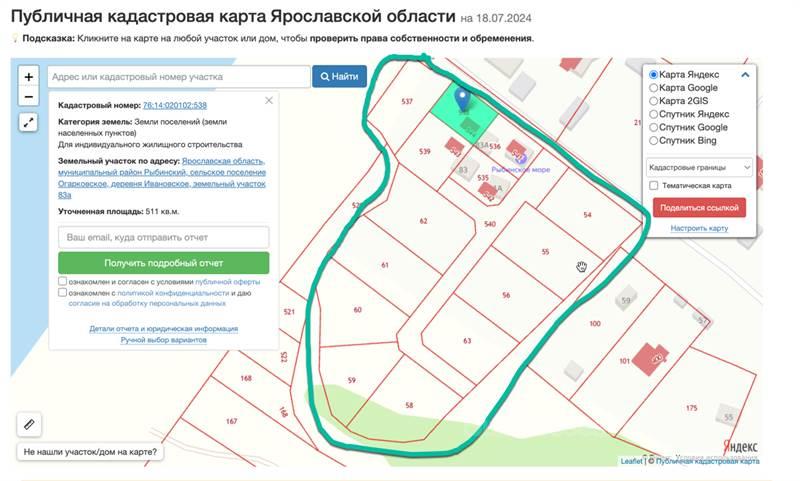The width and height of the screenshot is (800, 481).
Task: Check the privacy policy consent box
Action: point(63,293)
